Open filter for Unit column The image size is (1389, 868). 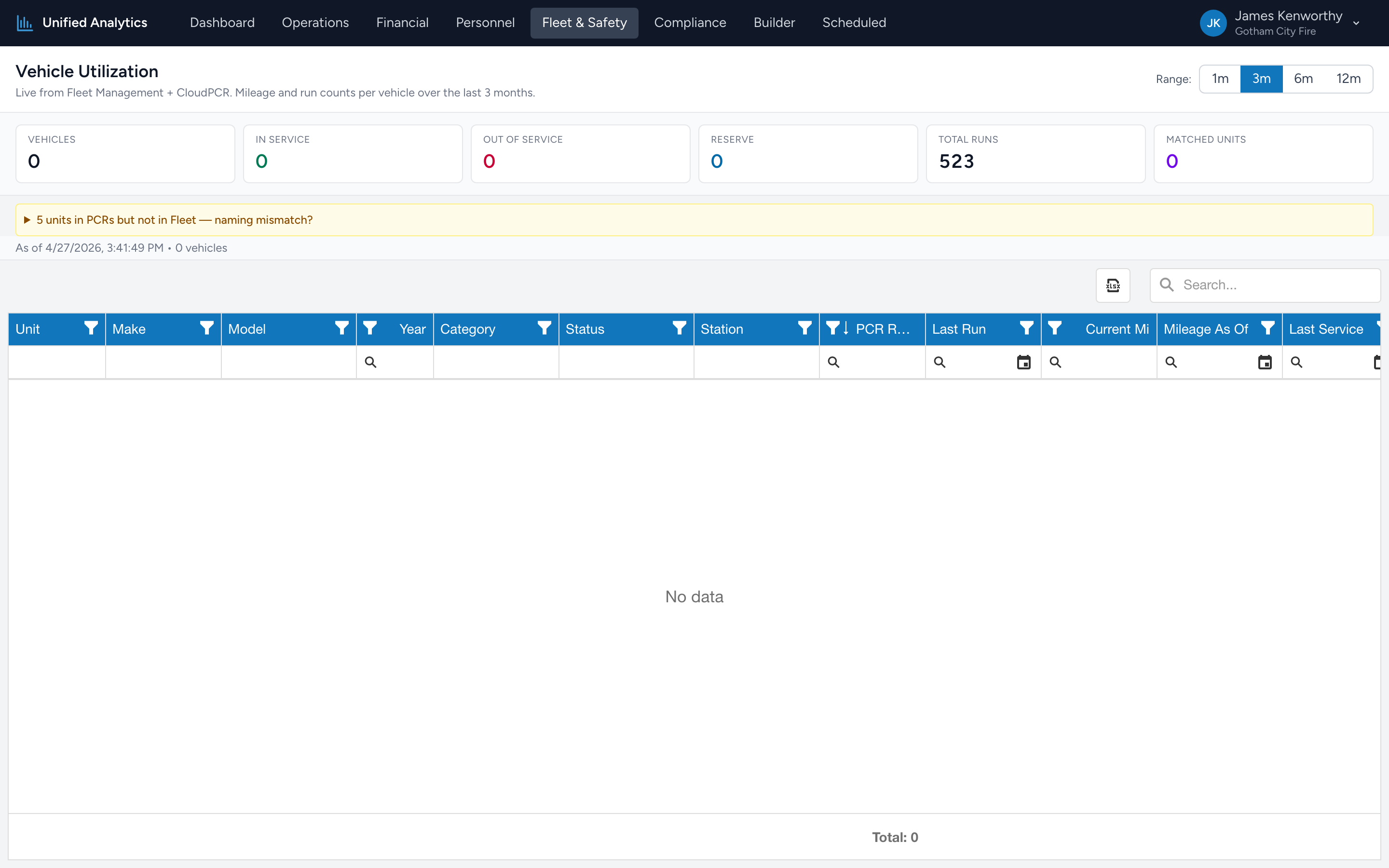(91, 328)
